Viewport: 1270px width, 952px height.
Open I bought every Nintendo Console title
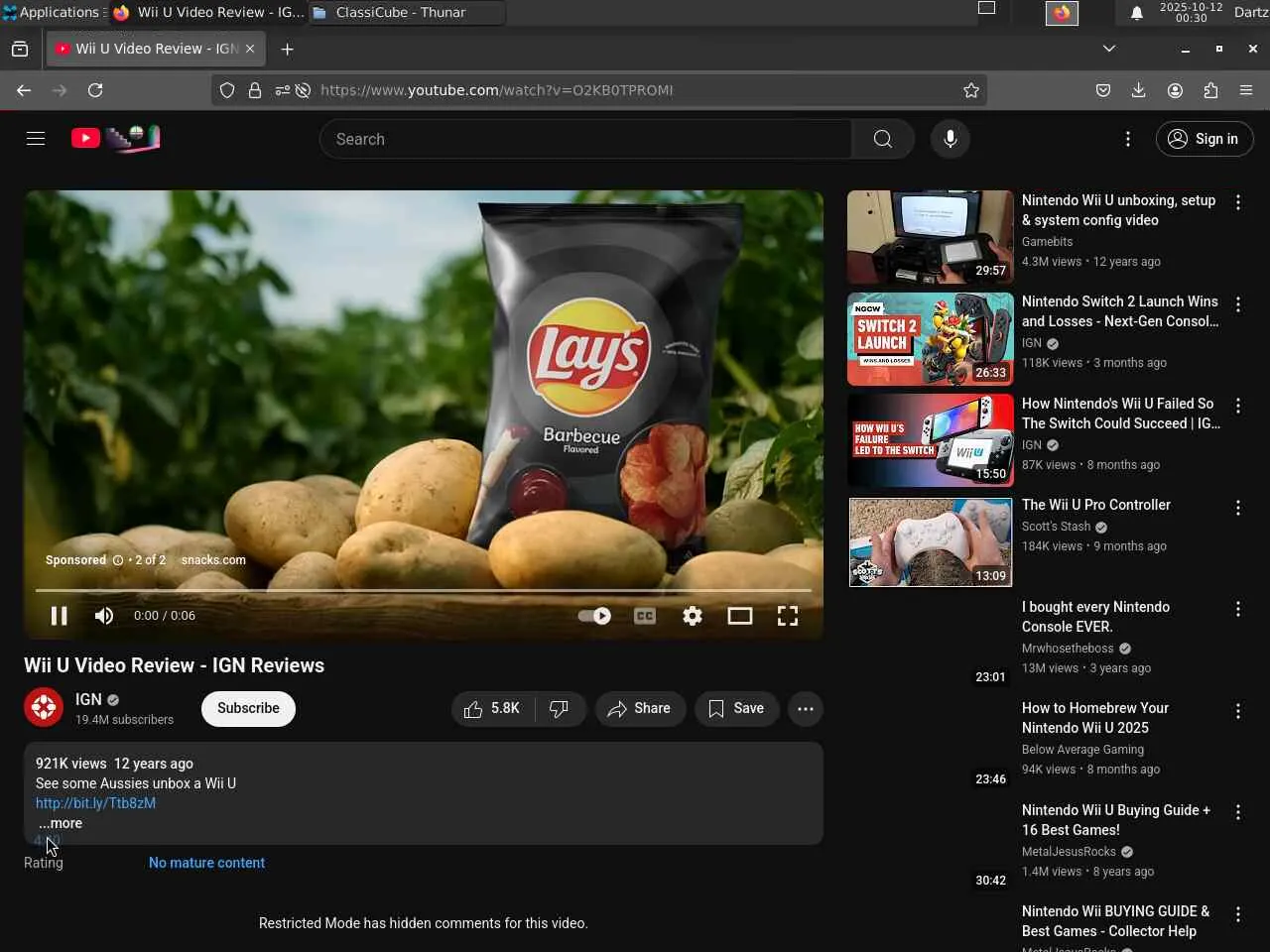tap(1095, 617)
